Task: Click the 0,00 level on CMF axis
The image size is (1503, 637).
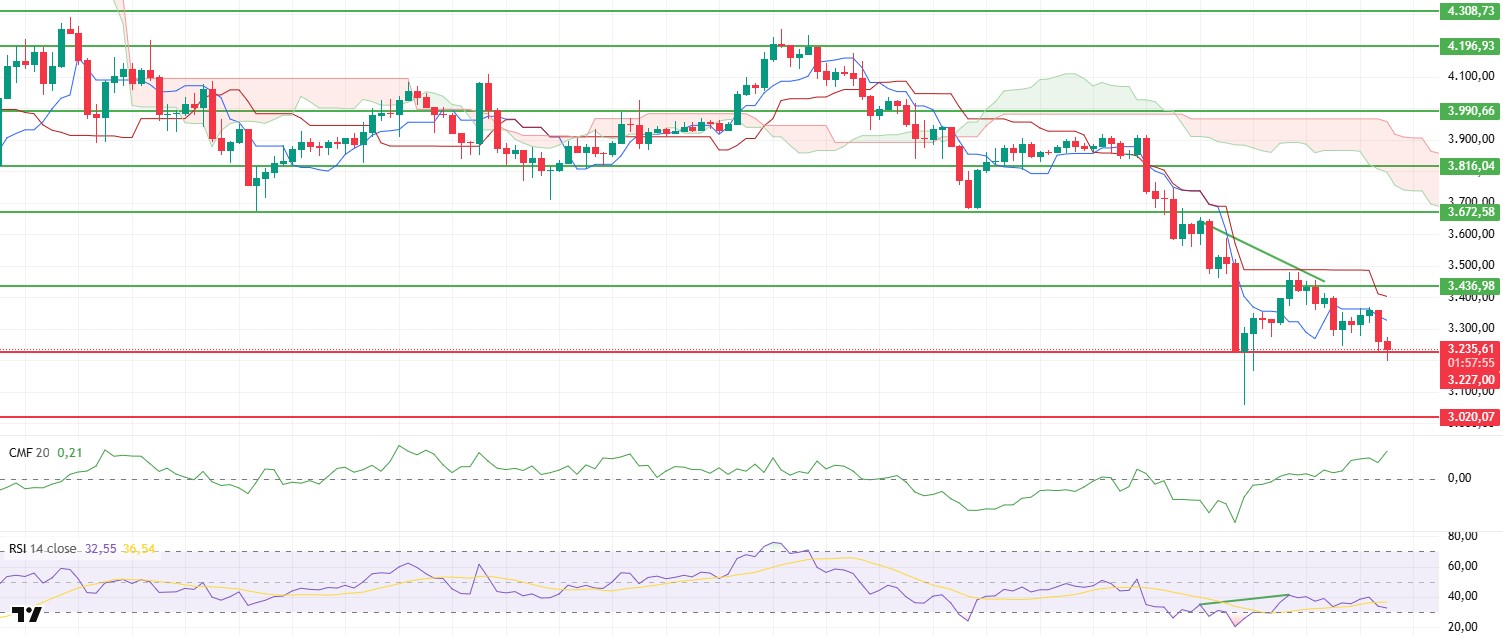Action: pyautogui.click(x=1458, y=478)
